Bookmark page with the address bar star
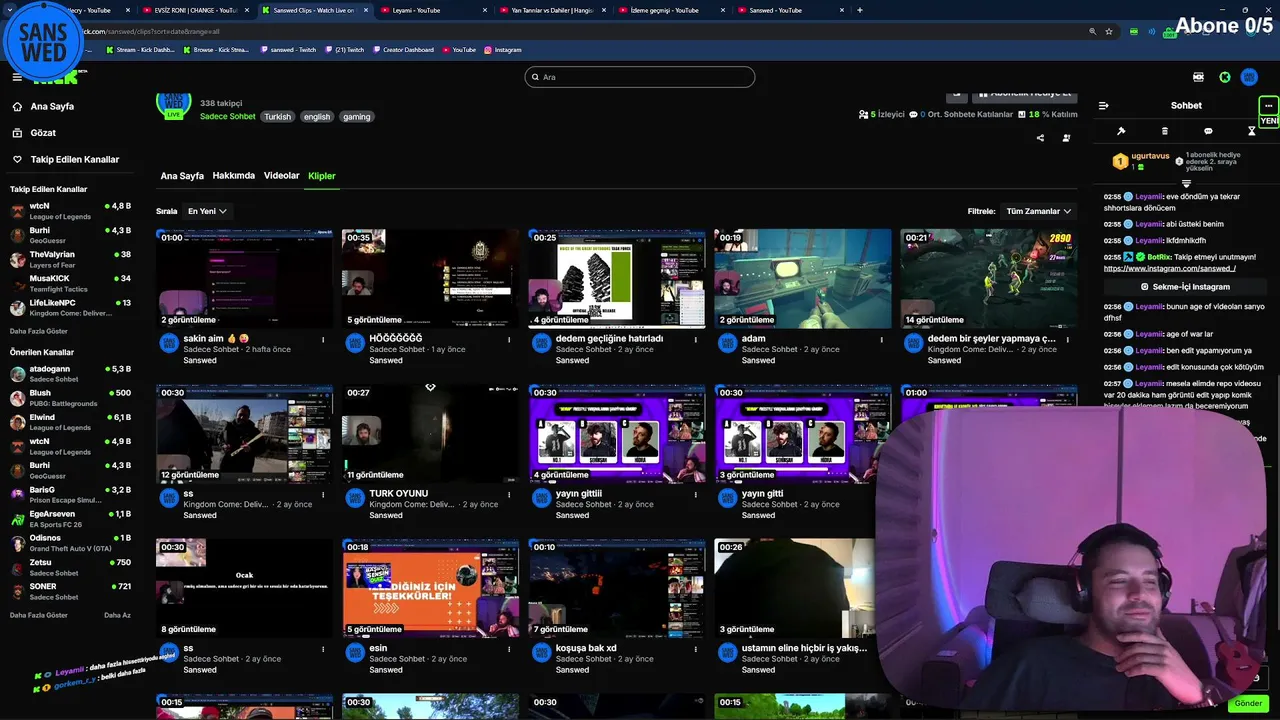1280x720 pixels. (x=1109, y=31)
